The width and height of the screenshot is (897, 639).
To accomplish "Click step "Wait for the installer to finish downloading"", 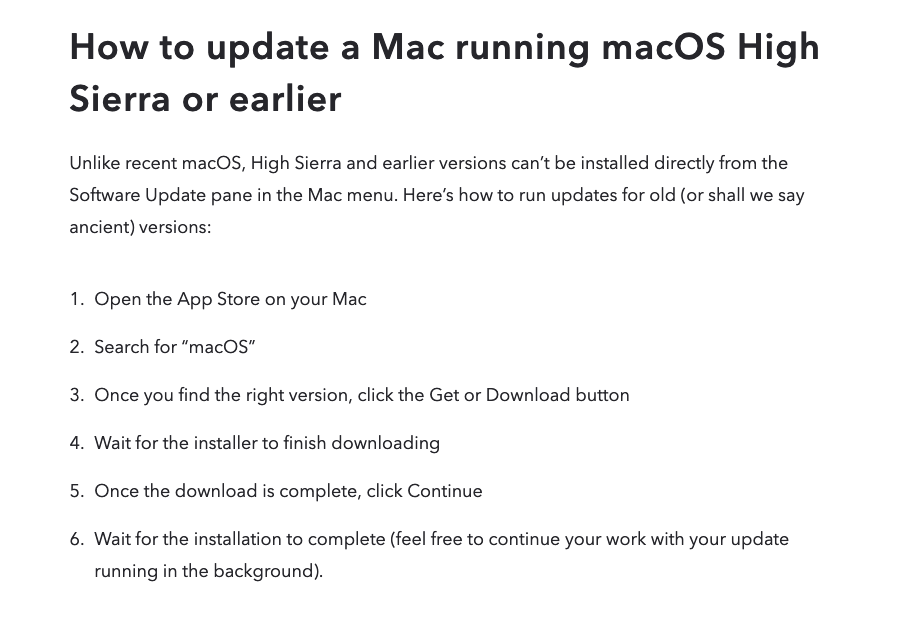I will coord(266,443).
